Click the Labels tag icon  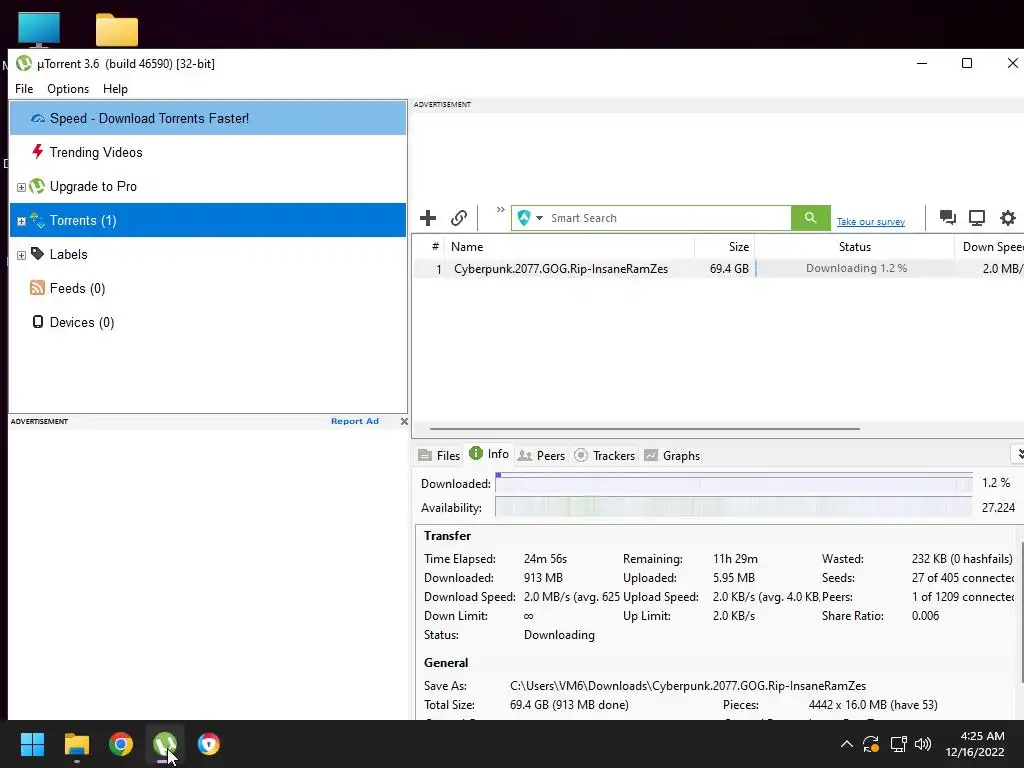point(37,254)
